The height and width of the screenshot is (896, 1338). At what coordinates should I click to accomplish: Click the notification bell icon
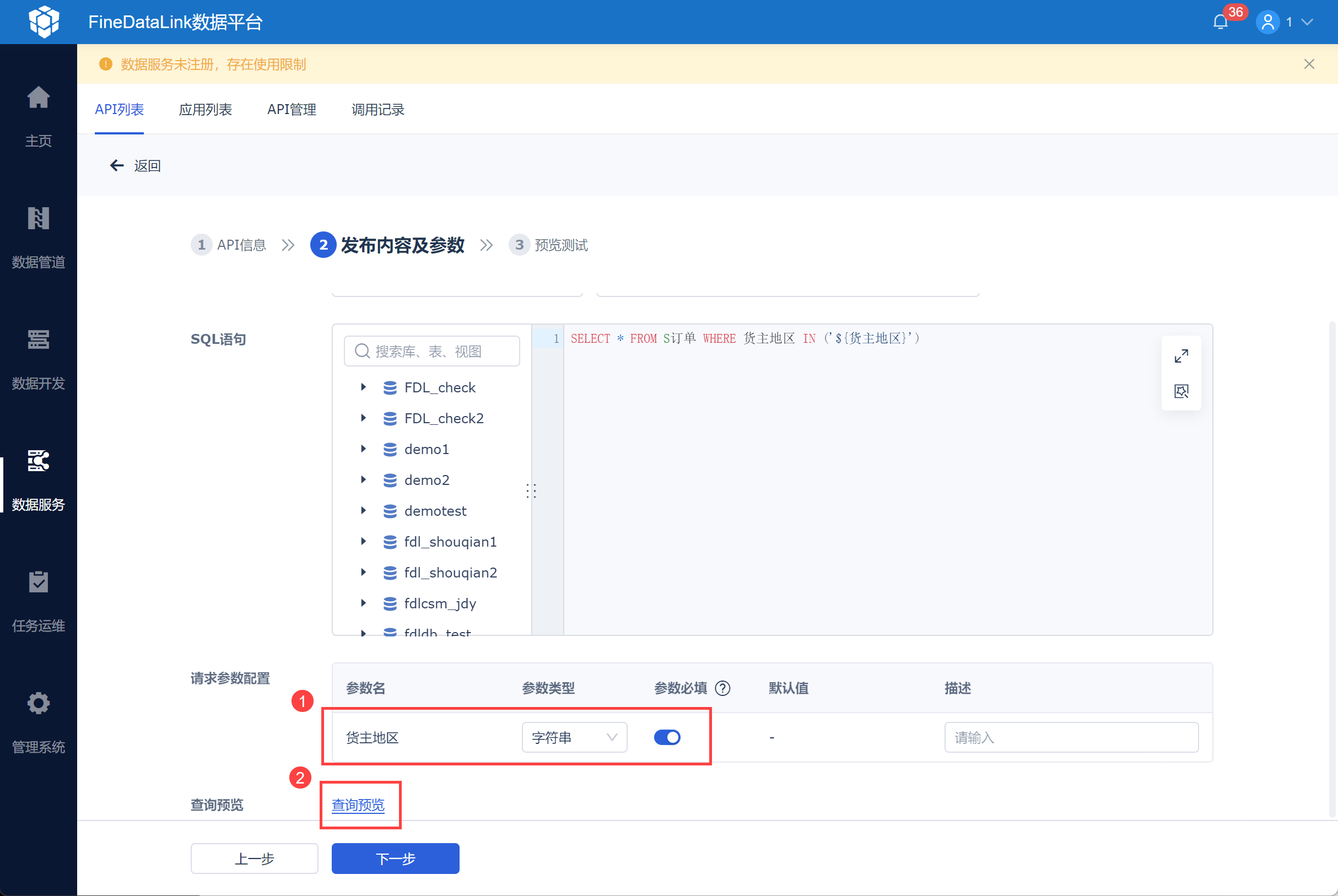pos(1220,22)
